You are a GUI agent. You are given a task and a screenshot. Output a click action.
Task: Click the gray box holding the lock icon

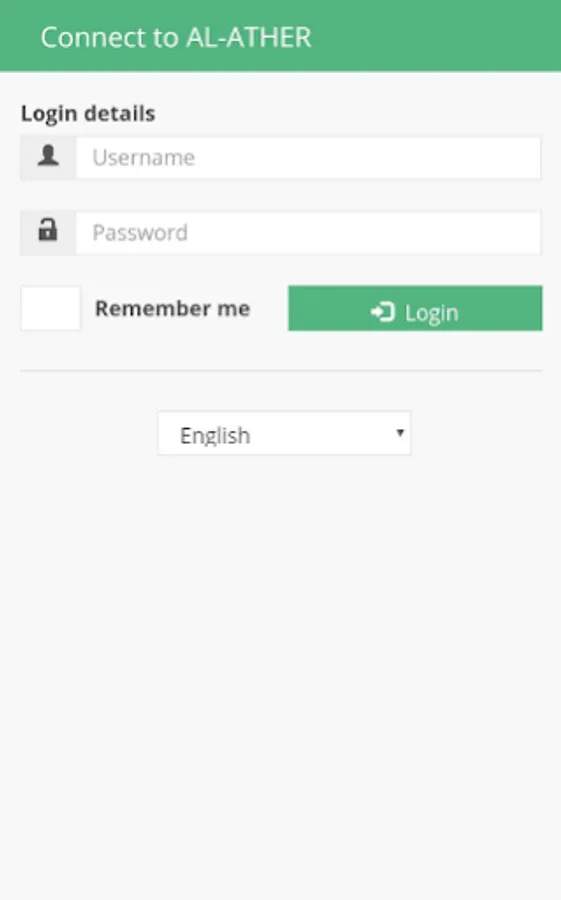(48, 233)
